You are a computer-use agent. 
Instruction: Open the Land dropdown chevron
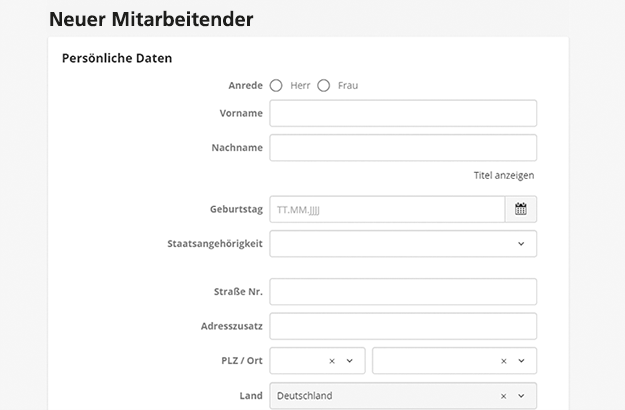click(x=521, y=396)
